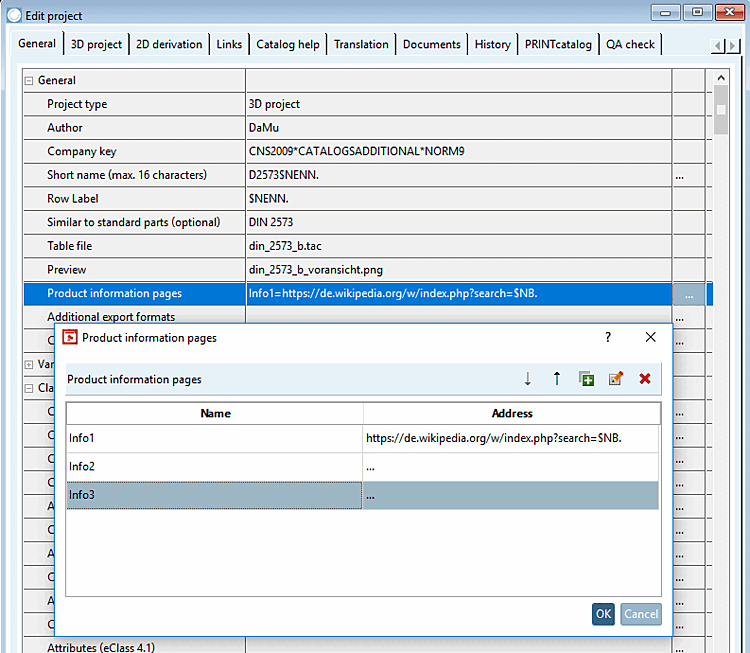Viewport: 750px width, 653px height.
Task: Confirm dialog with OK button
Action: [x=603, y=614]
